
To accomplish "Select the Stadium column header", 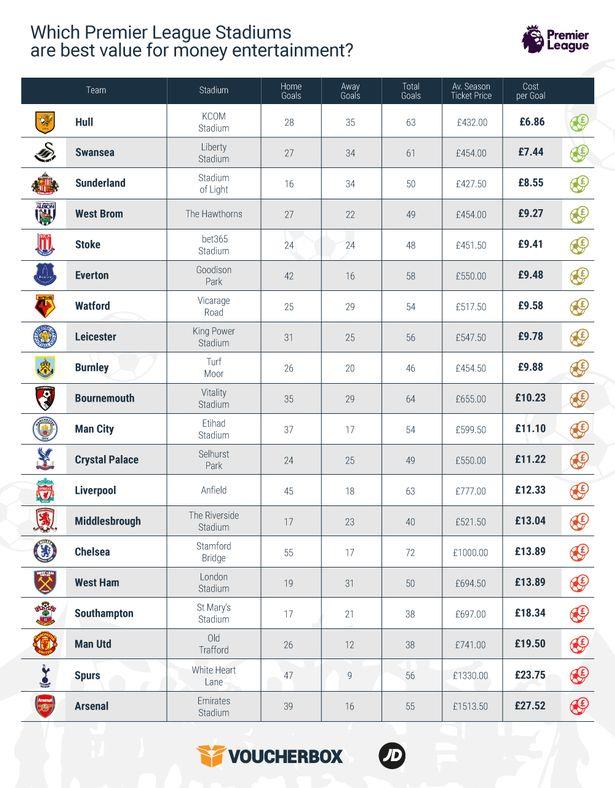I will click(x=213, y=91).
